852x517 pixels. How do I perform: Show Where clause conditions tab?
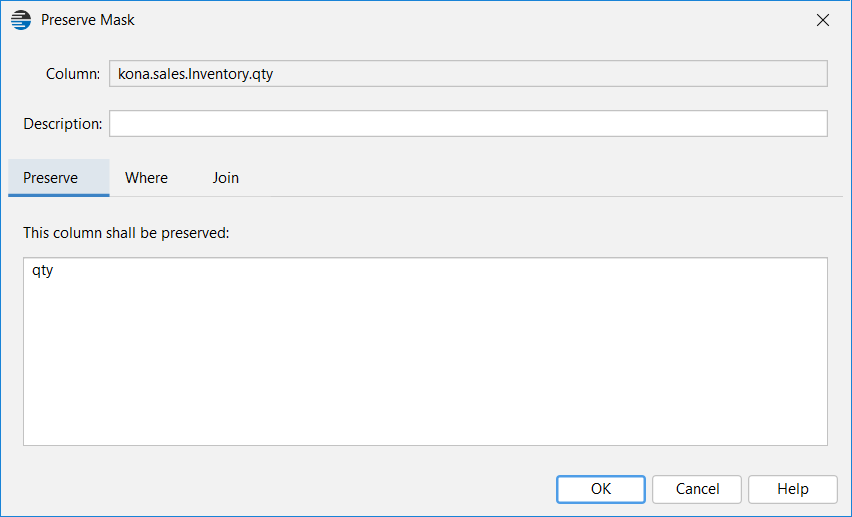(x=146, y=178)
